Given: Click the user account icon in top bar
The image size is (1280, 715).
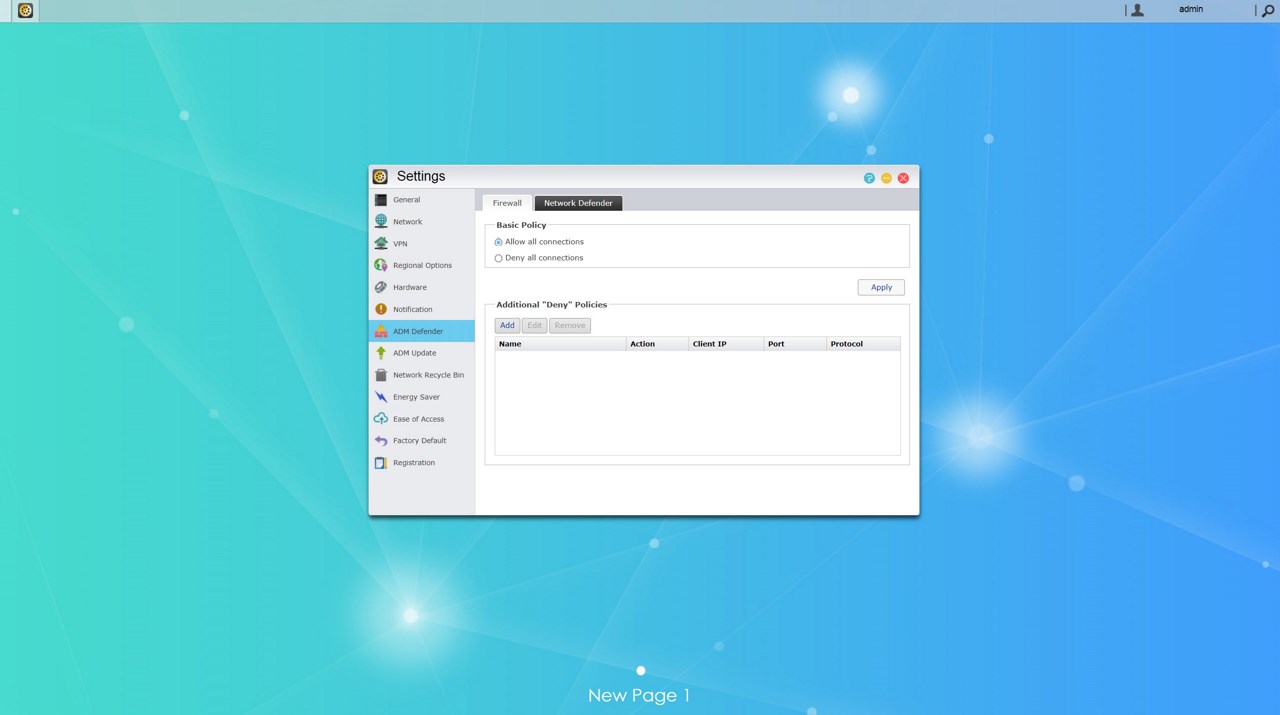Looking at the screenshot, I should [x=1137, y=10].
